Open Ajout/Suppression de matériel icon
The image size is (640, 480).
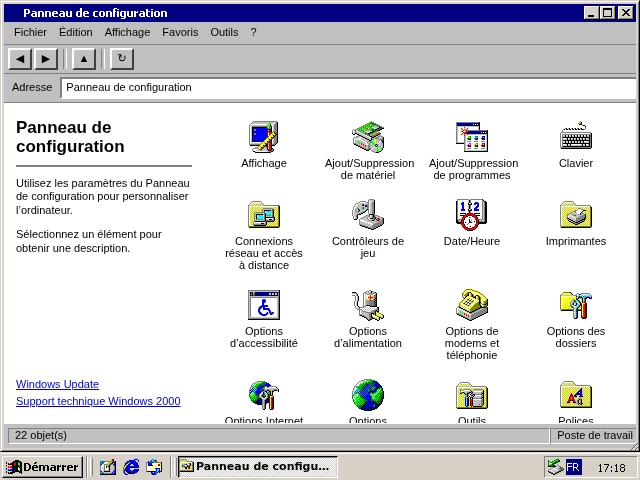click(368, 137)
